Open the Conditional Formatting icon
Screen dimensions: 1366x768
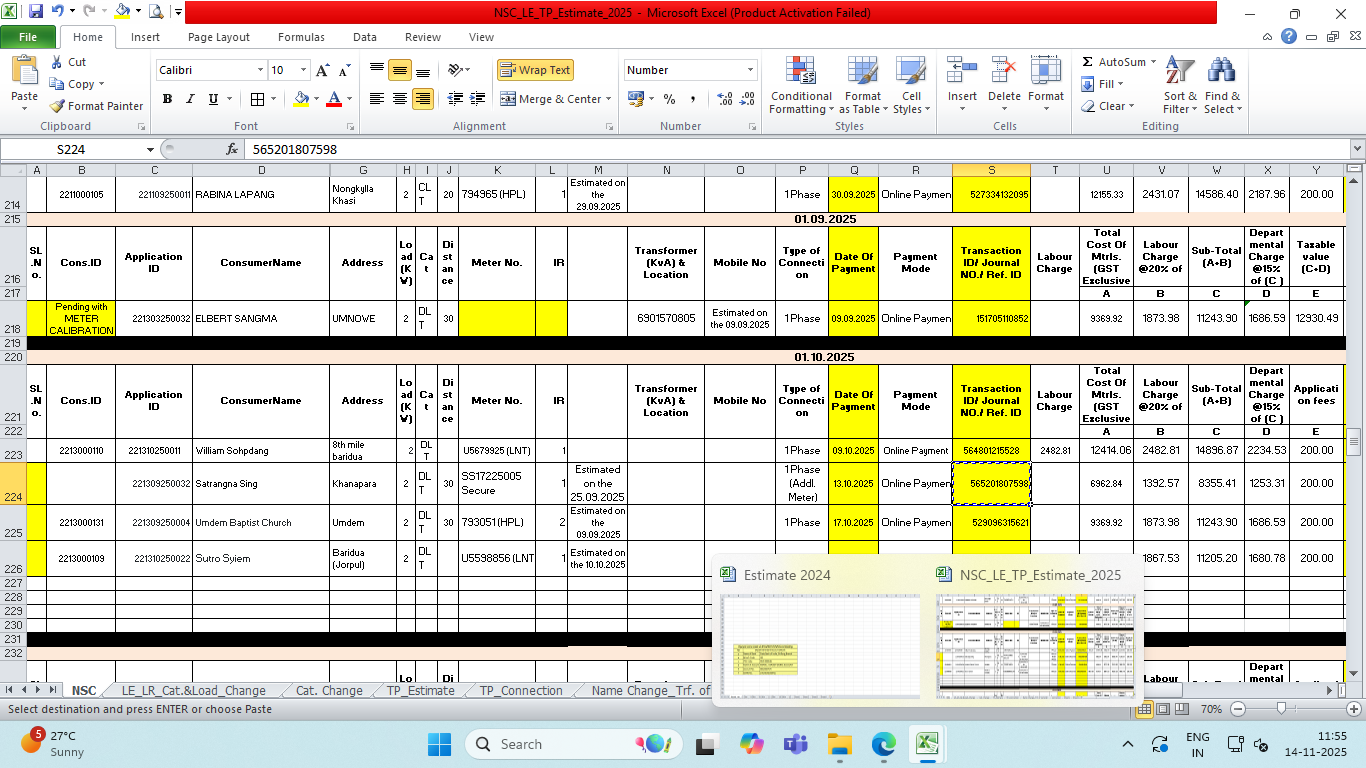point(800,71)
